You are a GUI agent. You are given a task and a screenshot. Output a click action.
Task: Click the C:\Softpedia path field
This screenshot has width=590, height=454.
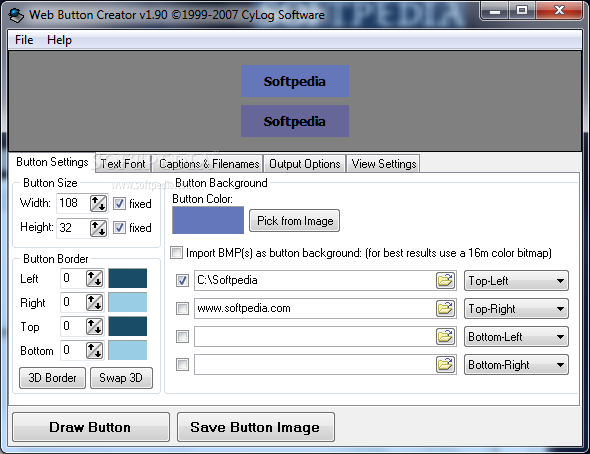315,281
